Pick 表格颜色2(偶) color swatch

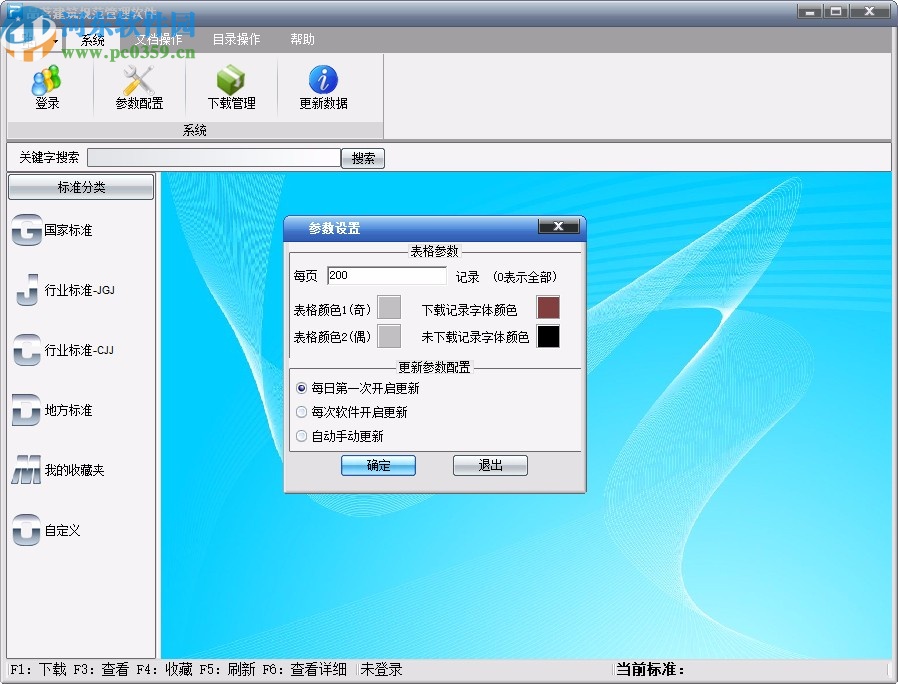coord(389,336)
